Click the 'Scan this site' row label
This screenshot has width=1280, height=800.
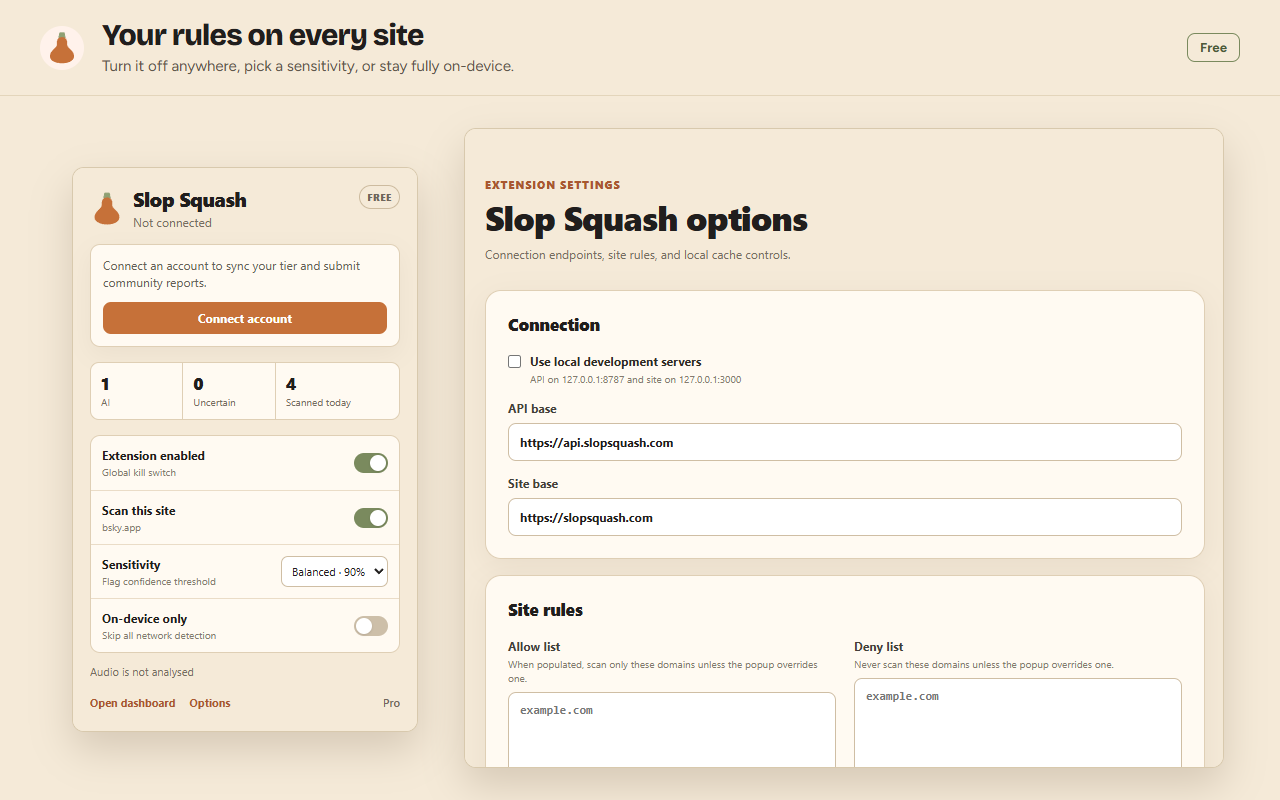click(x=139, y=511)
